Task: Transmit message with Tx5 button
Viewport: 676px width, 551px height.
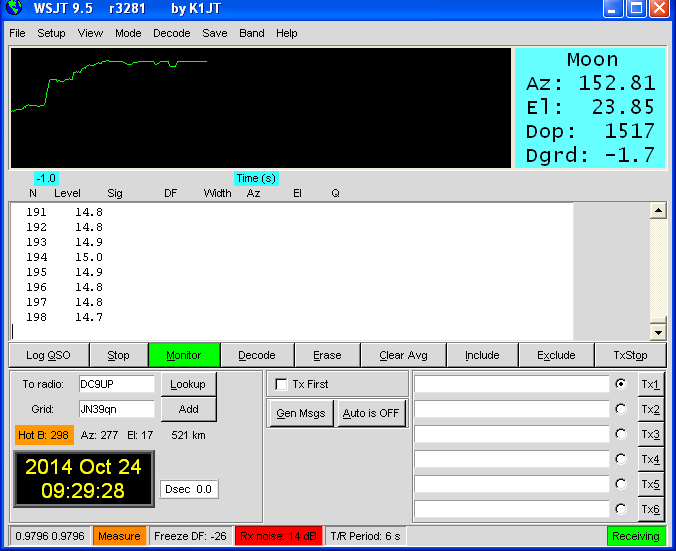Action: (651, 484)
